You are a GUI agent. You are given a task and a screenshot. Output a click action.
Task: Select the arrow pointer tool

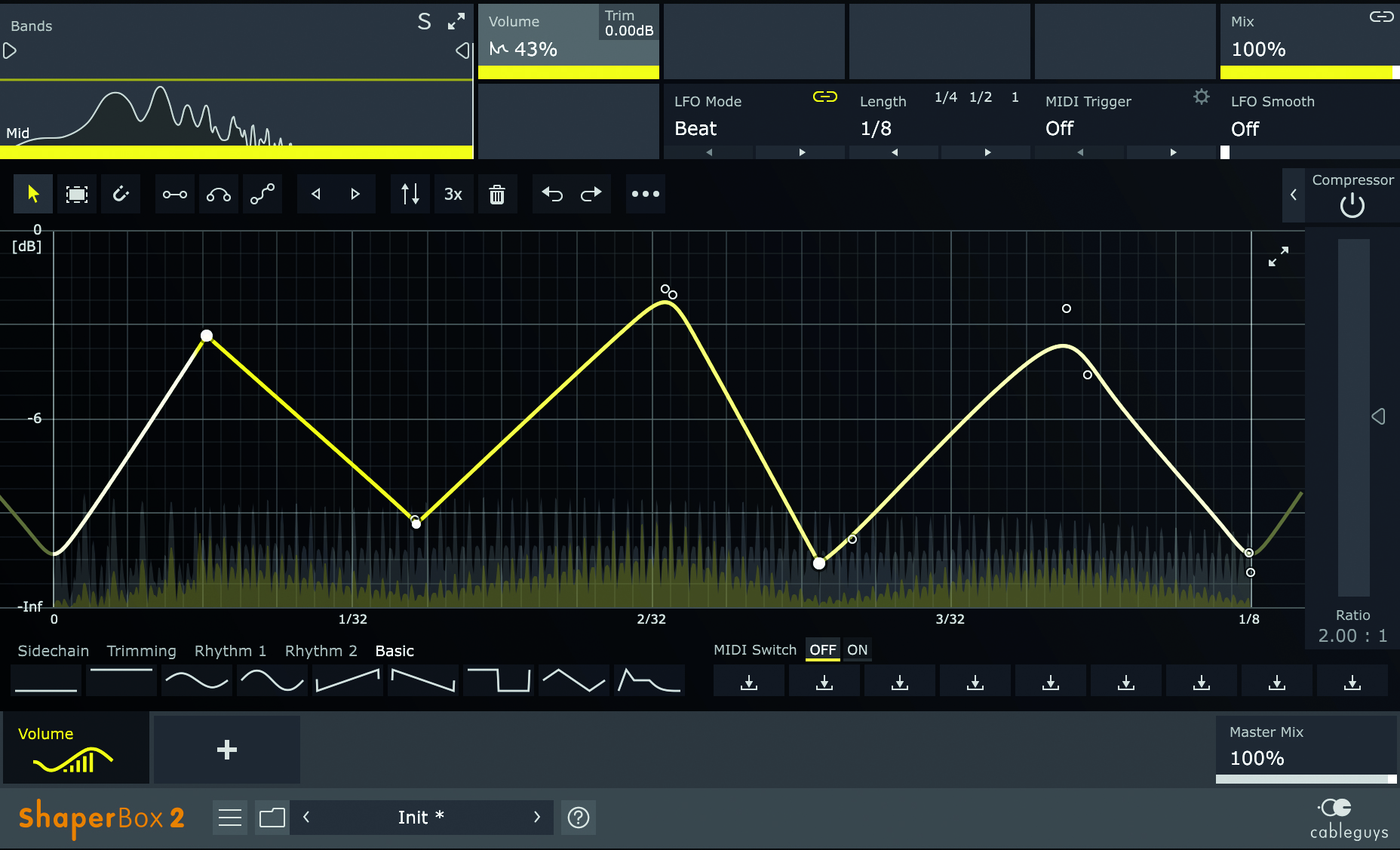33,195
